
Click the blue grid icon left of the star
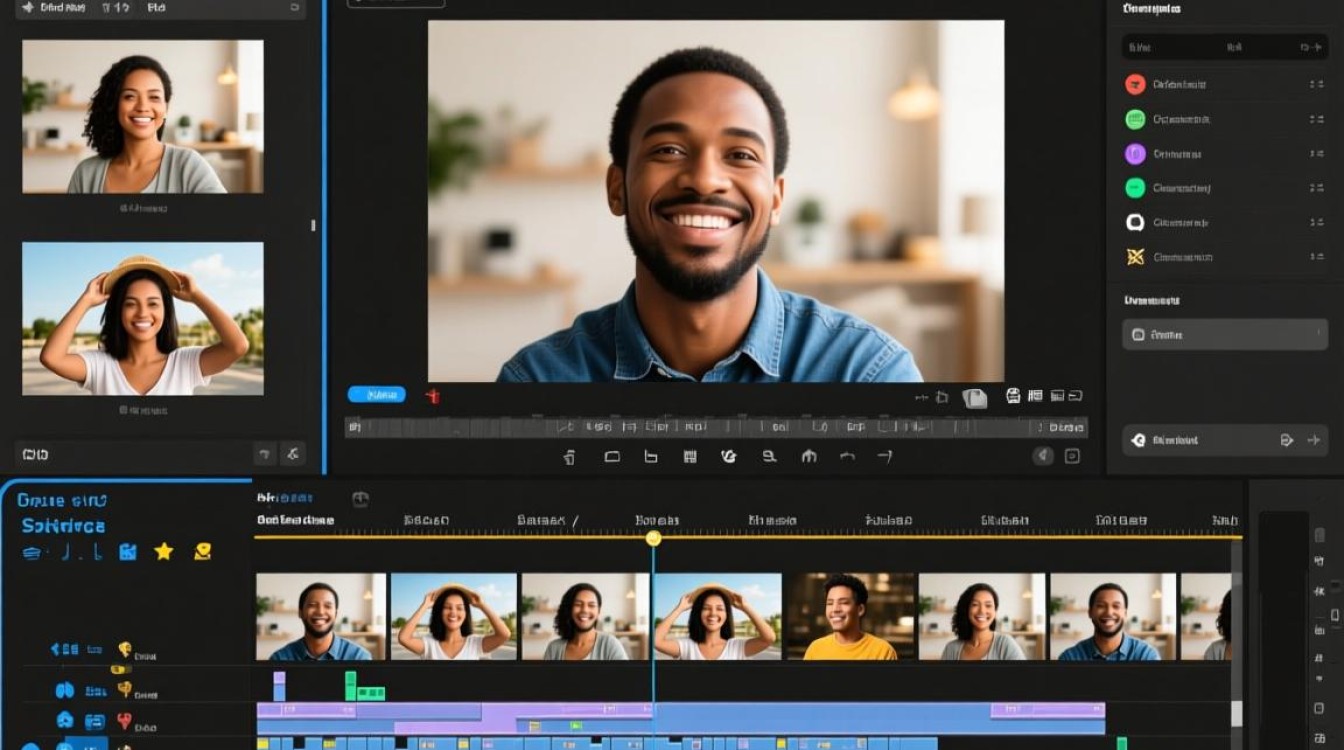click(x=128, y=551)
